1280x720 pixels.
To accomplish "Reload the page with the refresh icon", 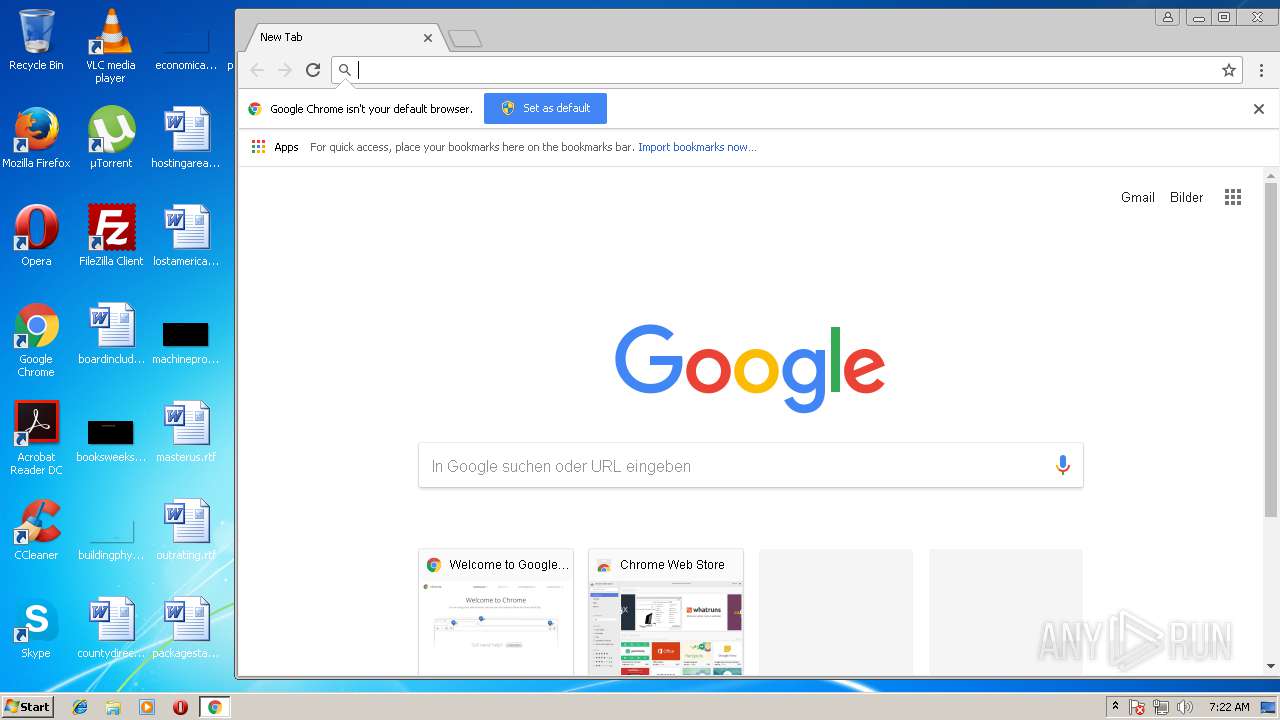I will pos(313,70).
